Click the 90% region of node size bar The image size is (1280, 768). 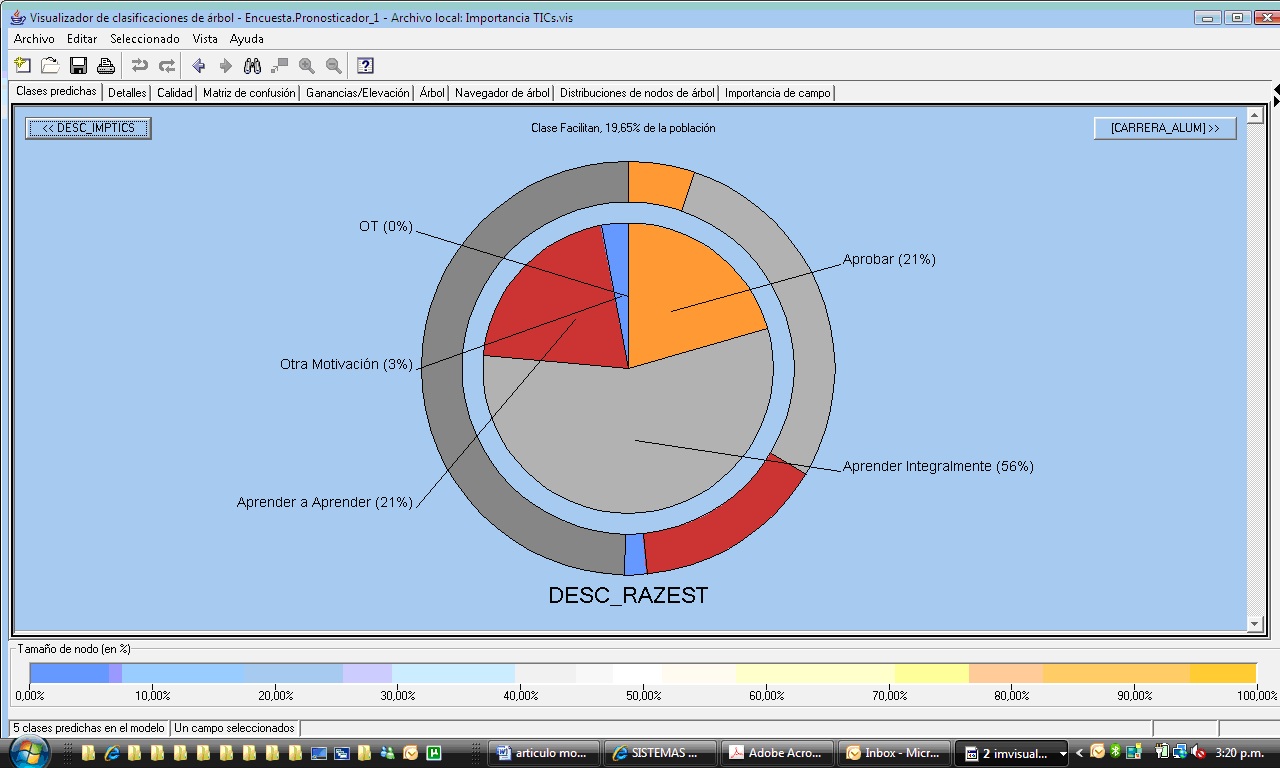(x=1134, y=673)
